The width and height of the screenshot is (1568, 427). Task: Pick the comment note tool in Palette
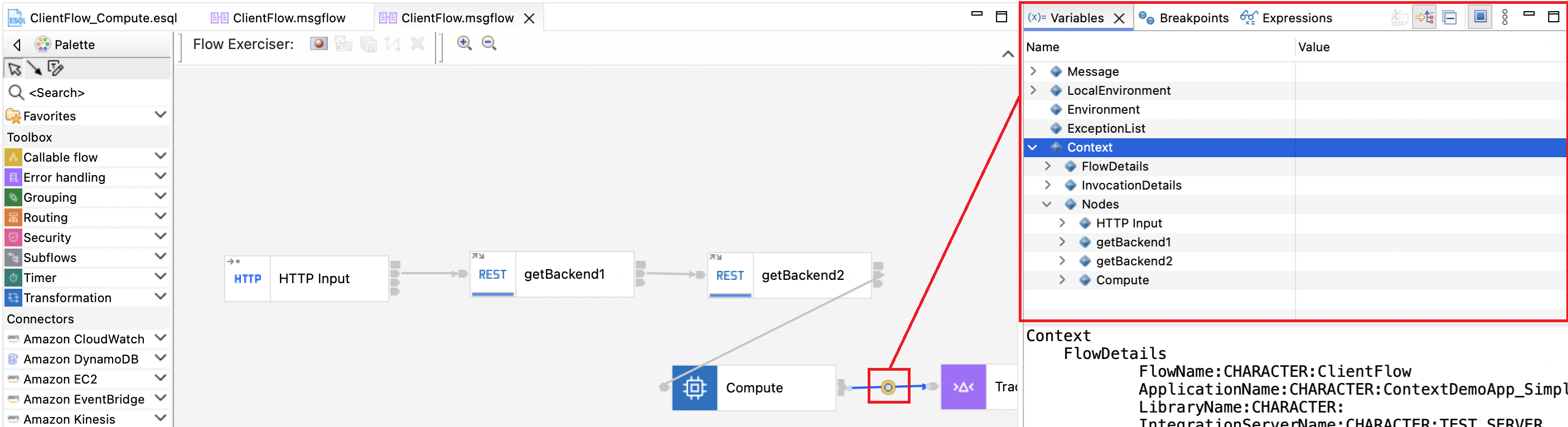click(55, 68)
